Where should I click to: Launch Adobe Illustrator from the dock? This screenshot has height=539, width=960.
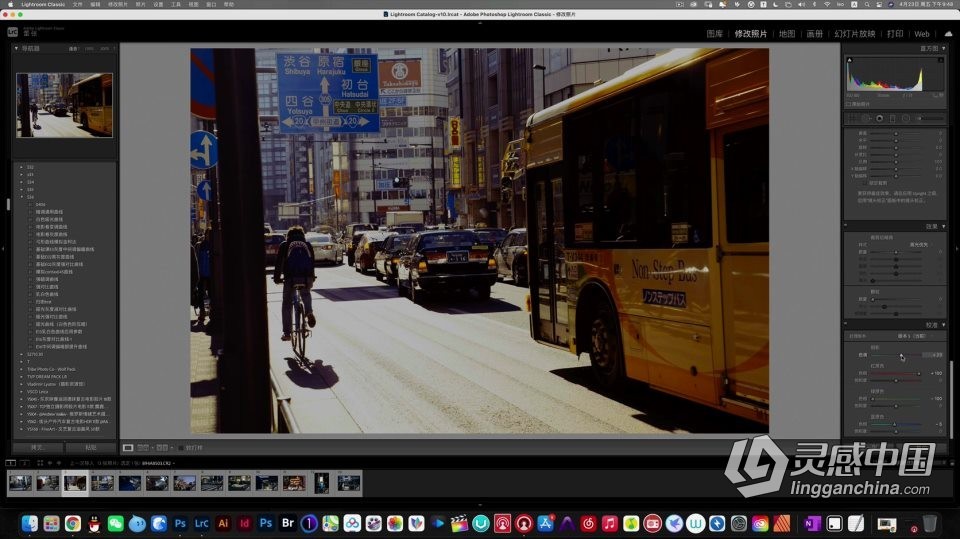223,523
